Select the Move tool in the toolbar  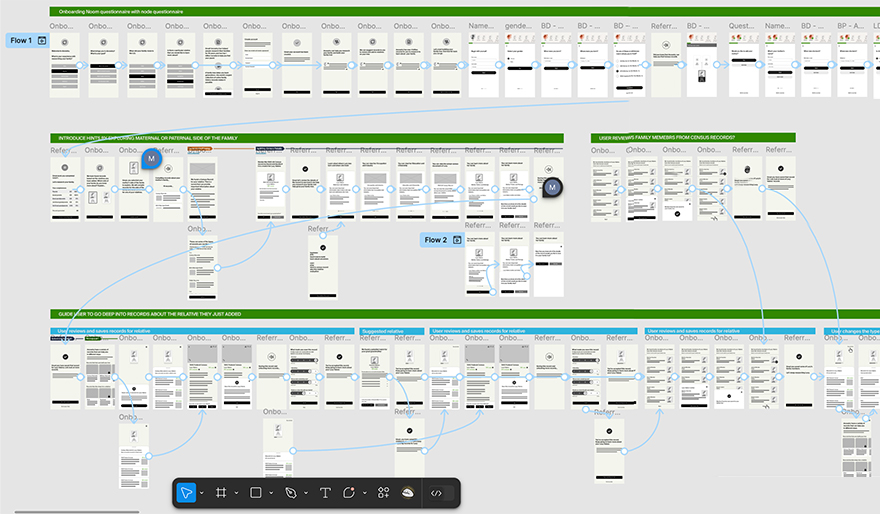(x=187, y=493)
